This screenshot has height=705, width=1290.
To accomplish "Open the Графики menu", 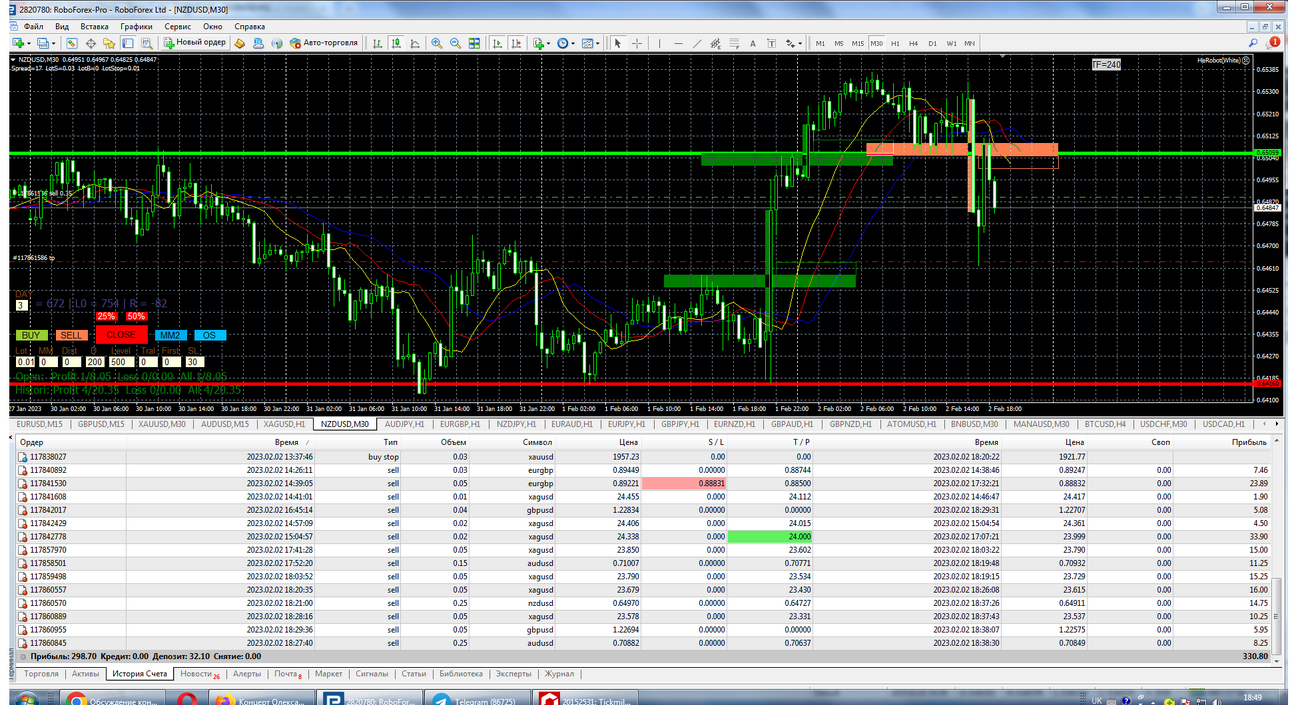I will [136, 25].
